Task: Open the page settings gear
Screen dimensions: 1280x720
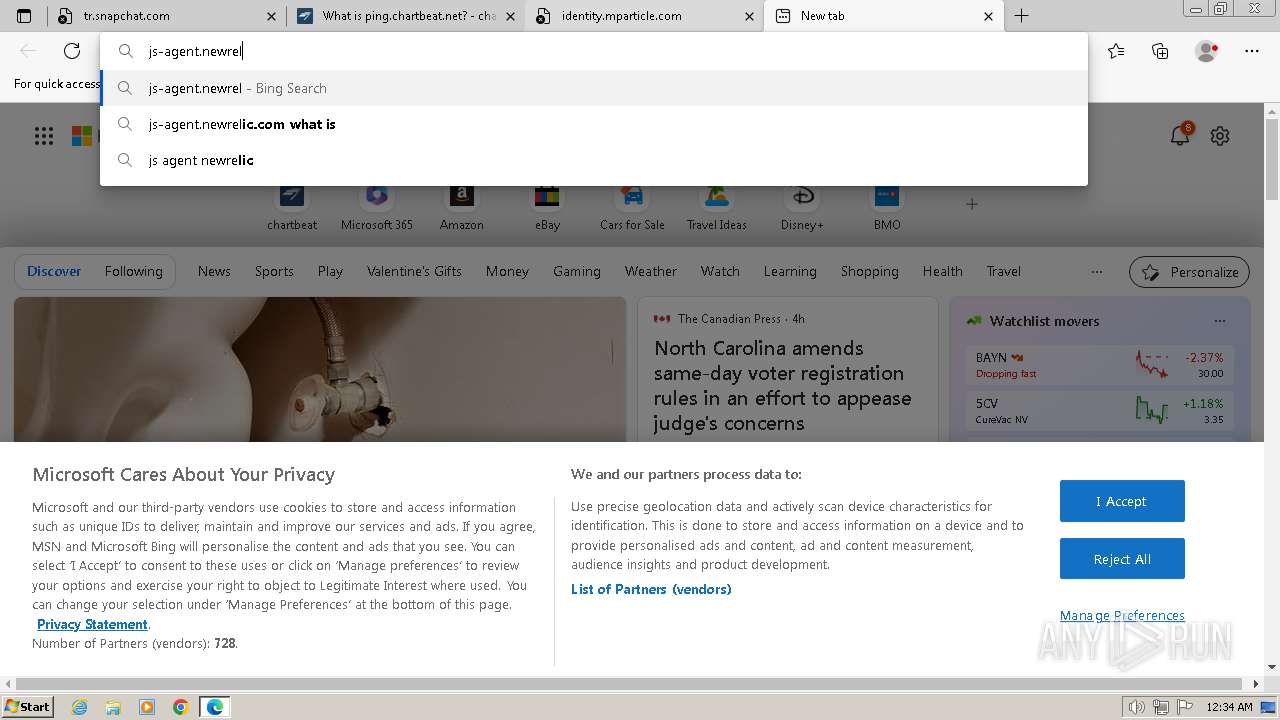Action: point(1220,136)
